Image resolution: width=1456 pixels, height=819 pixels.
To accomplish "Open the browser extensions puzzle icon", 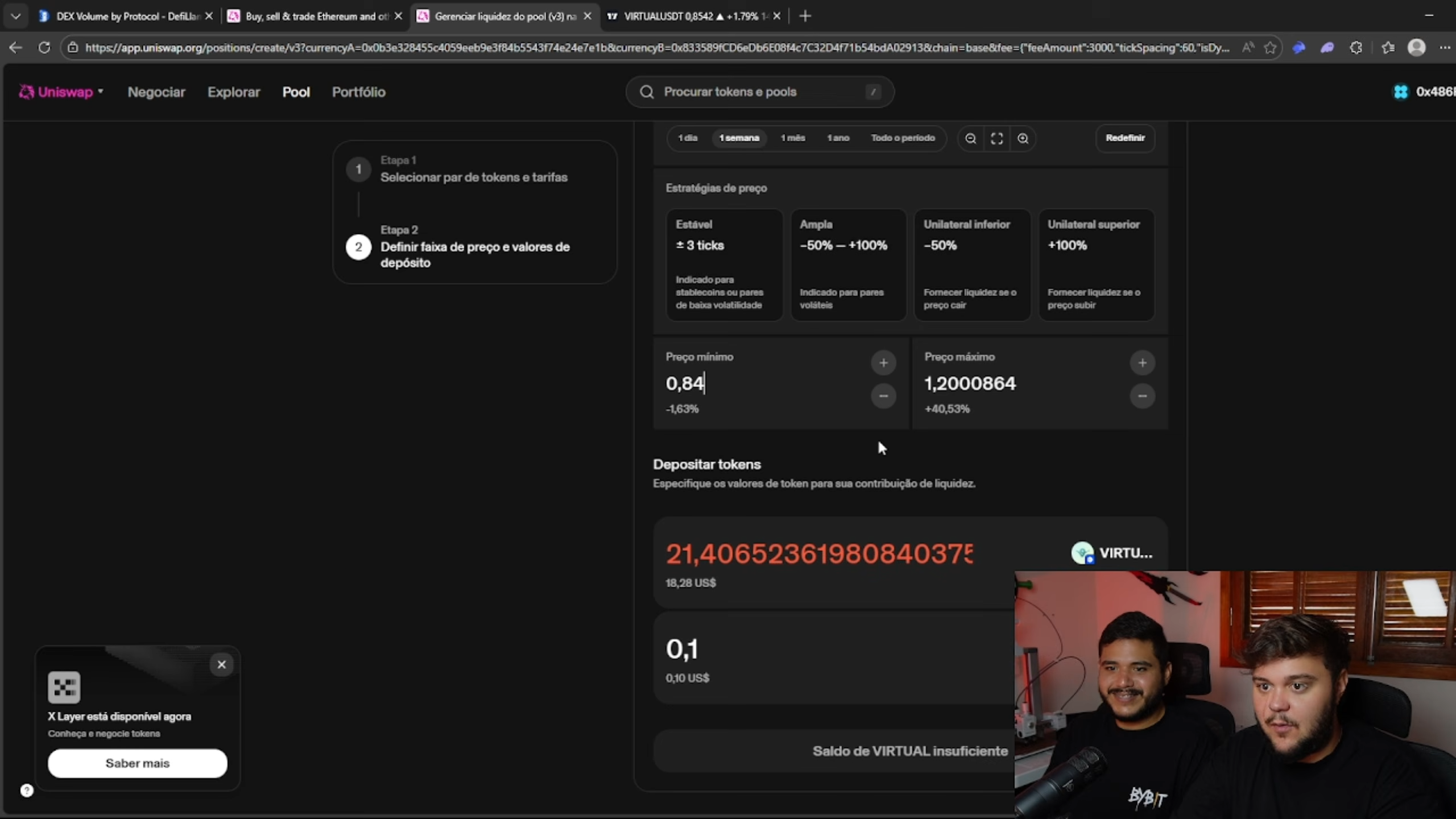I will [1356, 48].
